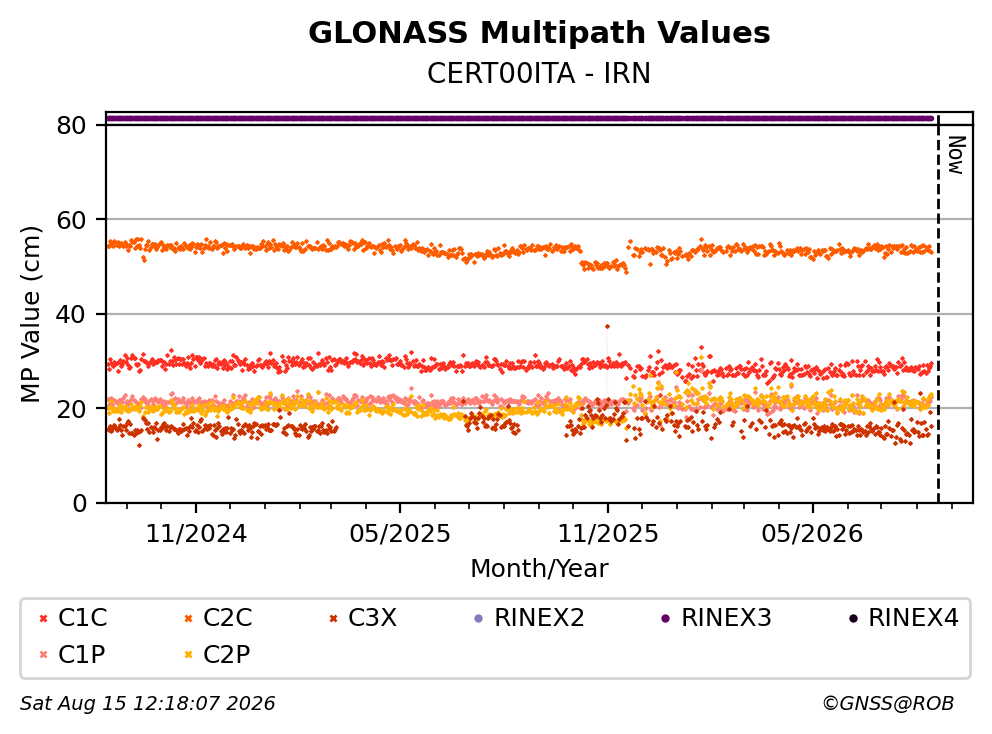Click the RINEX2 legend dot

[478, 618]
